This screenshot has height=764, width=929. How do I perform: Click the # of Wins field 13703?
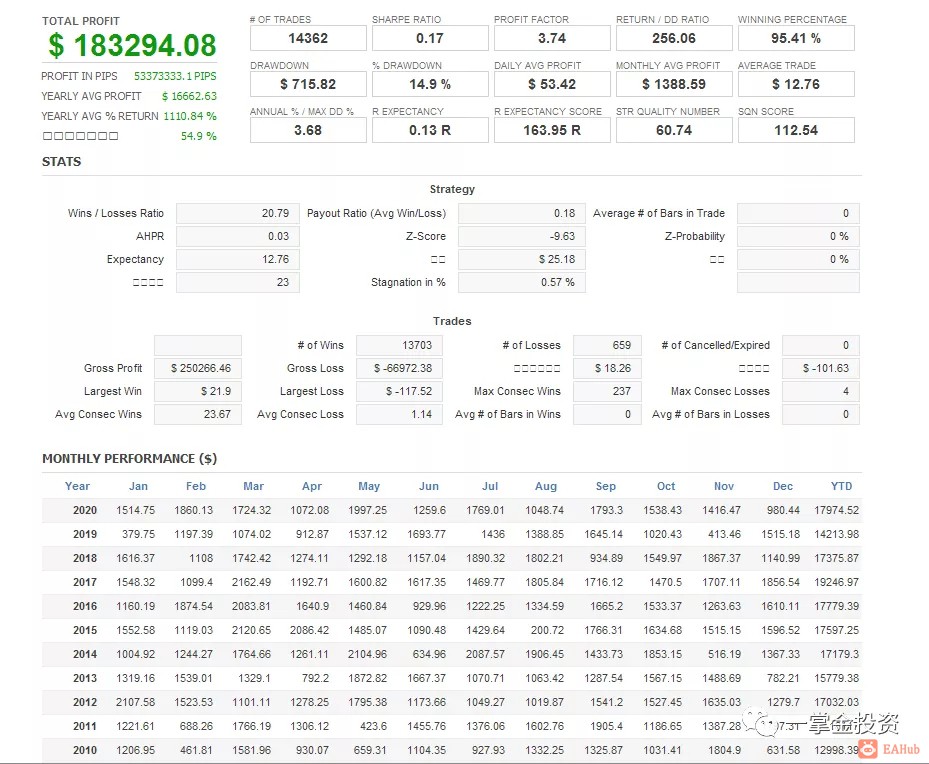tap(399, 345)
